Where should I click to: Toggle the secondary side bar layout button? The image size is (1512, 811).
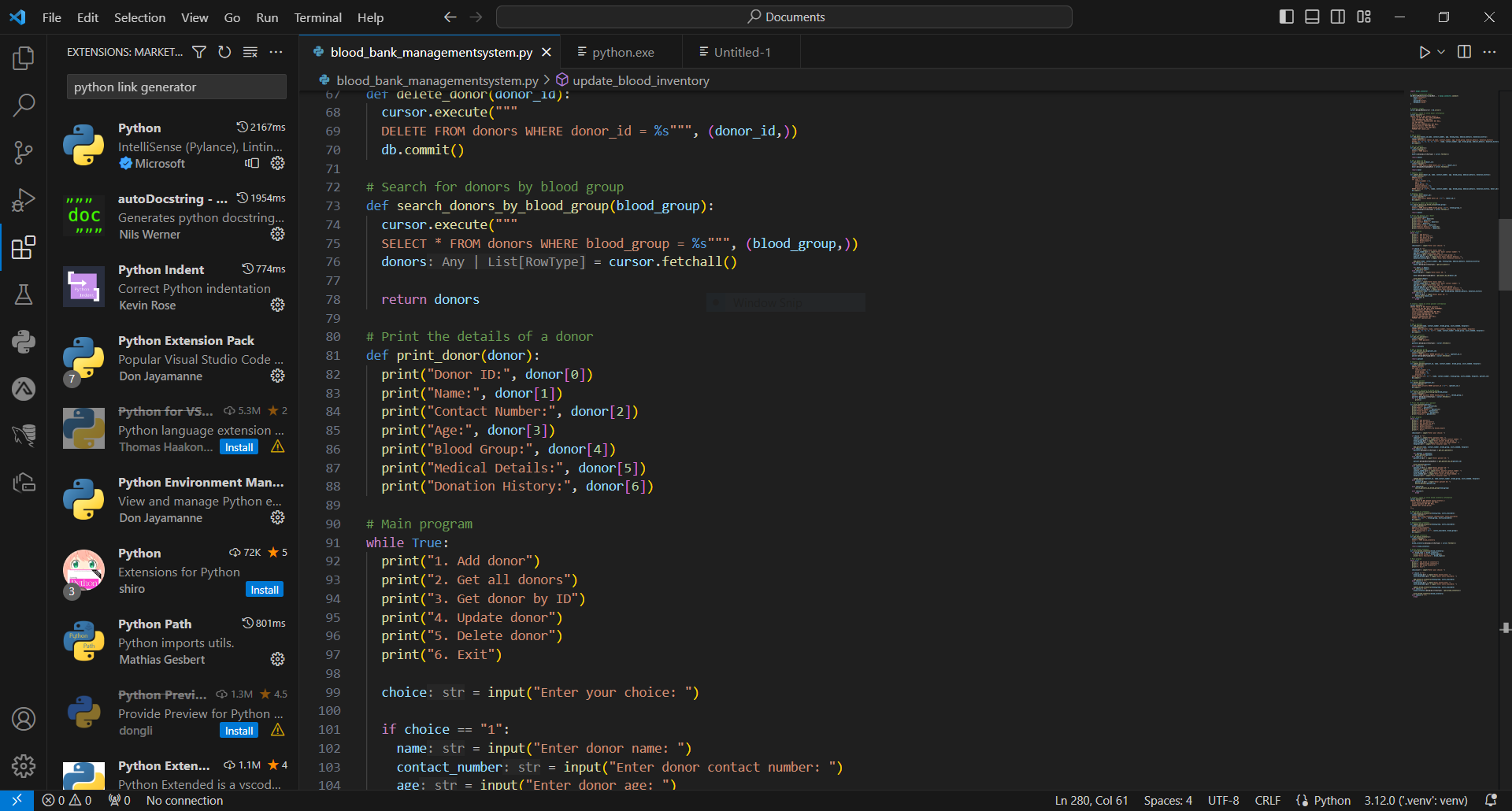pyautogui.click(x=1338, y=17)
